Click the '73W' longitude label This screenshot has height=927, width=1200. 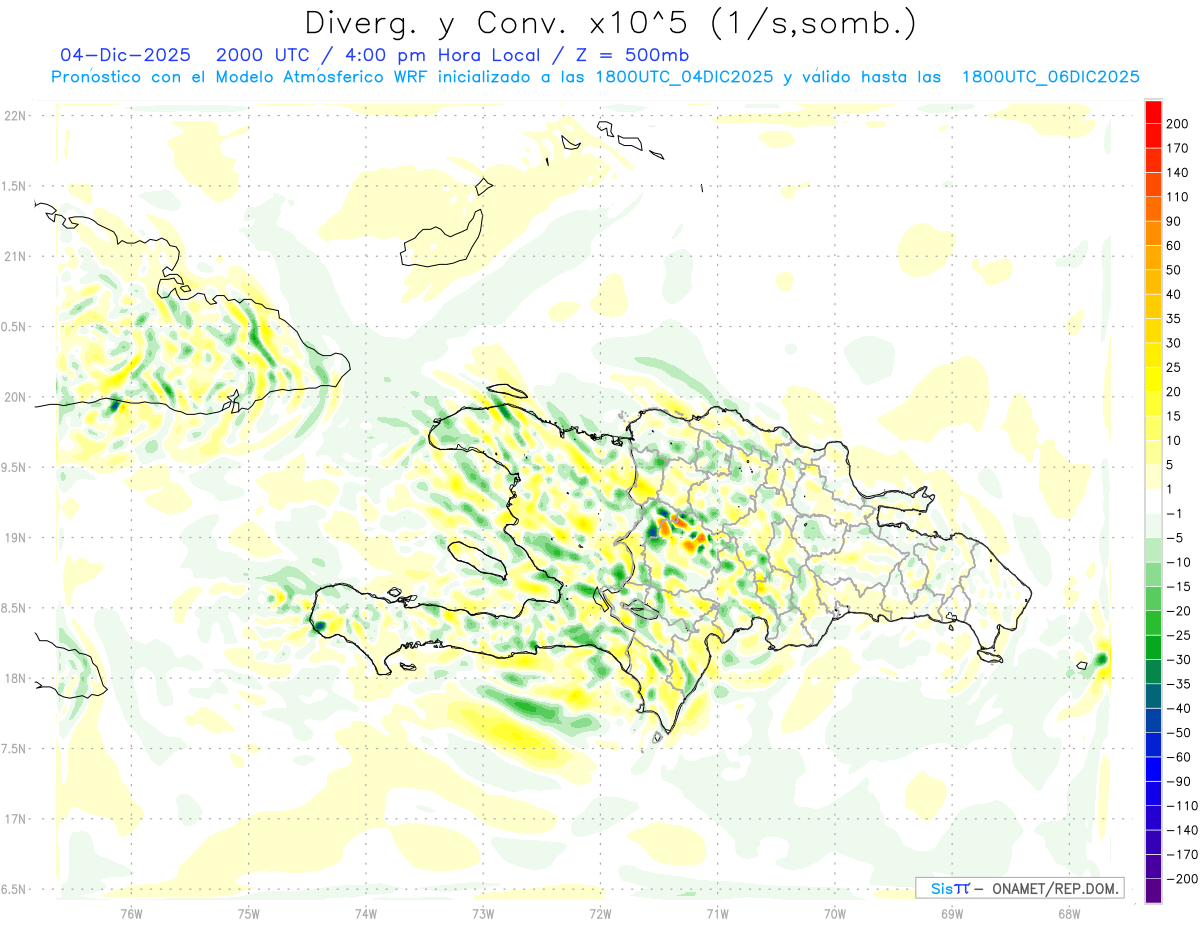click(483, 913)
